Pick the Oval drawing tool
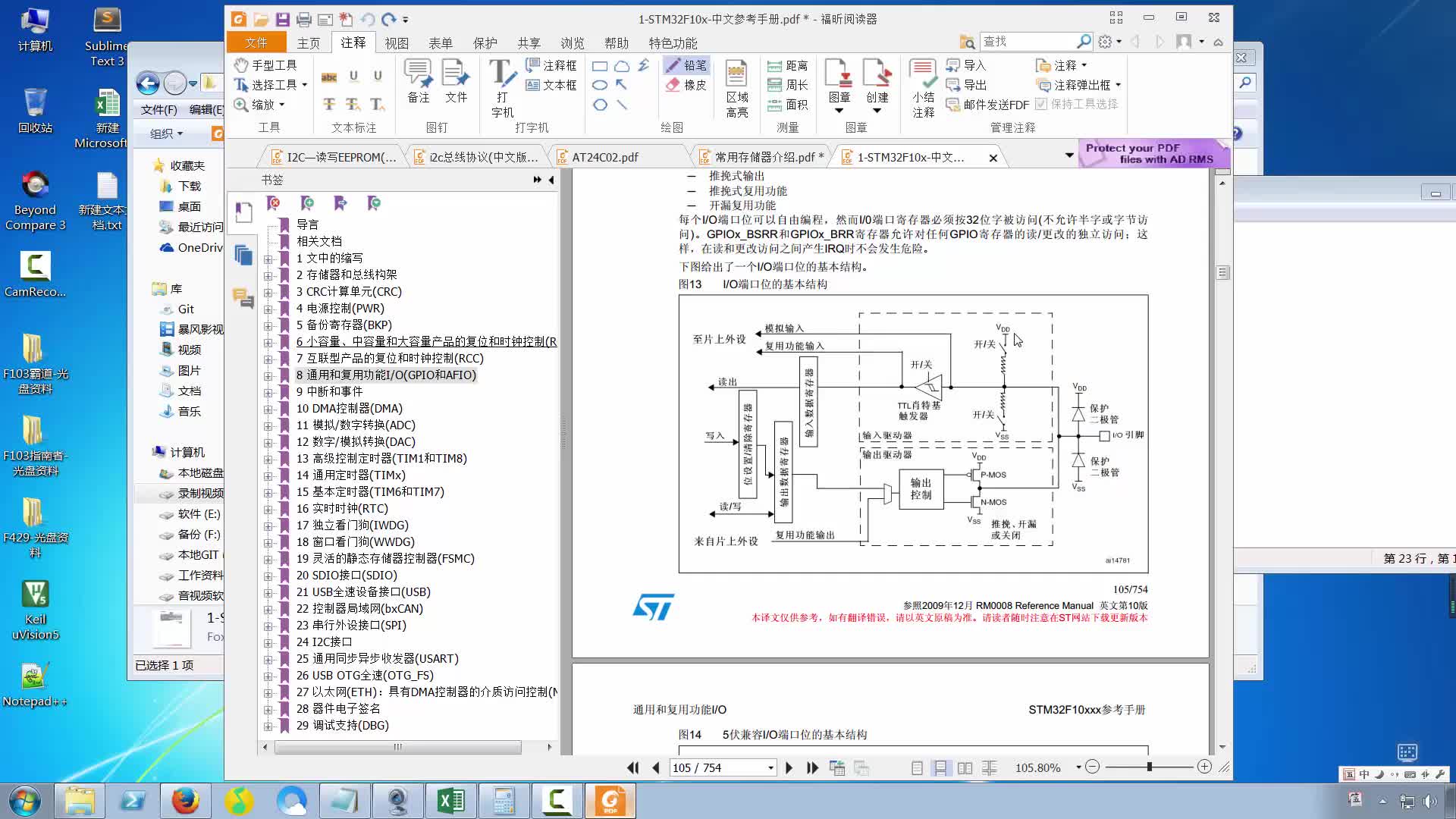Image resolution: width=1456 pixels, height=819 pixels. pos(600,85)
